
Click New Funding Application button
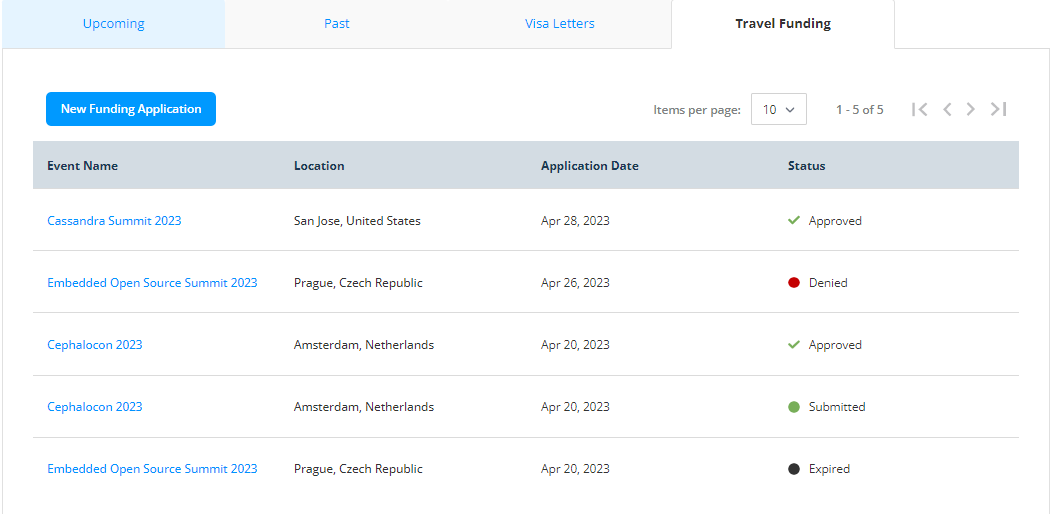click(x=131, y=109)
